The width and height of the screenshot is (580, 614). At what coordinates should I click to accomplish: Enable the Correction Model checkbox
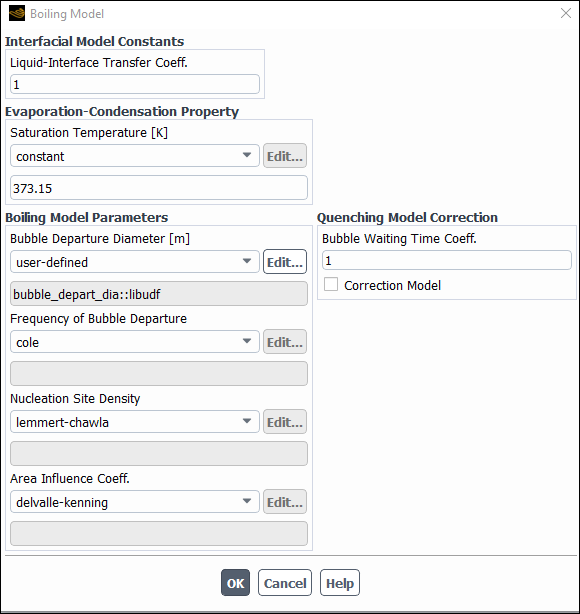point(331,285)
